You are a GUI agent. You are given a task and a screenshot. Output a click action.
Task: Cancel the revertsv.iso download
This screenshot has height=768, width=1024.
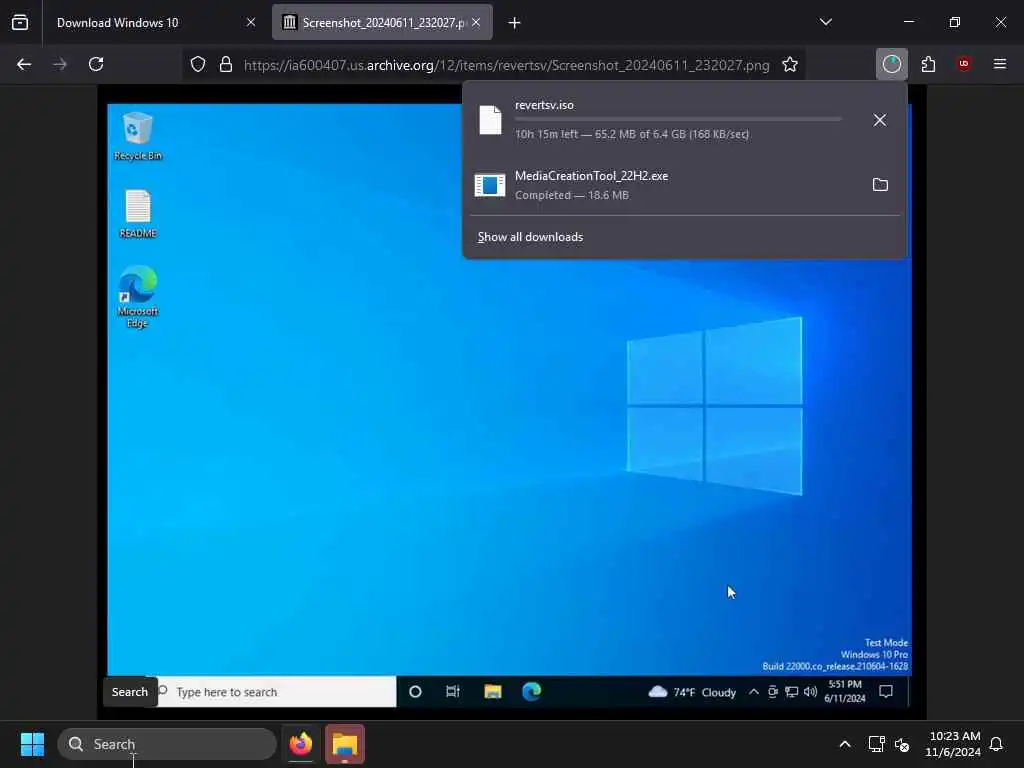click(x=880, y=120)
